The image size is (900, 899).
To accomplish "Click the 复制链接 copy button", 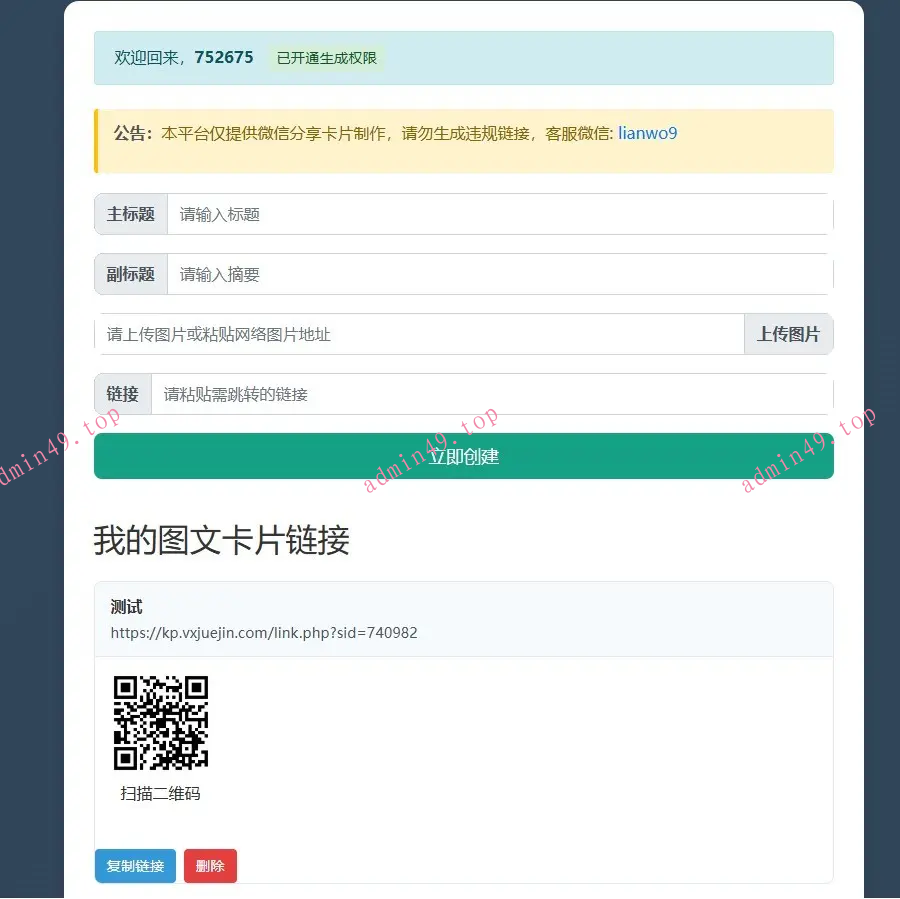I will [134, 865].
